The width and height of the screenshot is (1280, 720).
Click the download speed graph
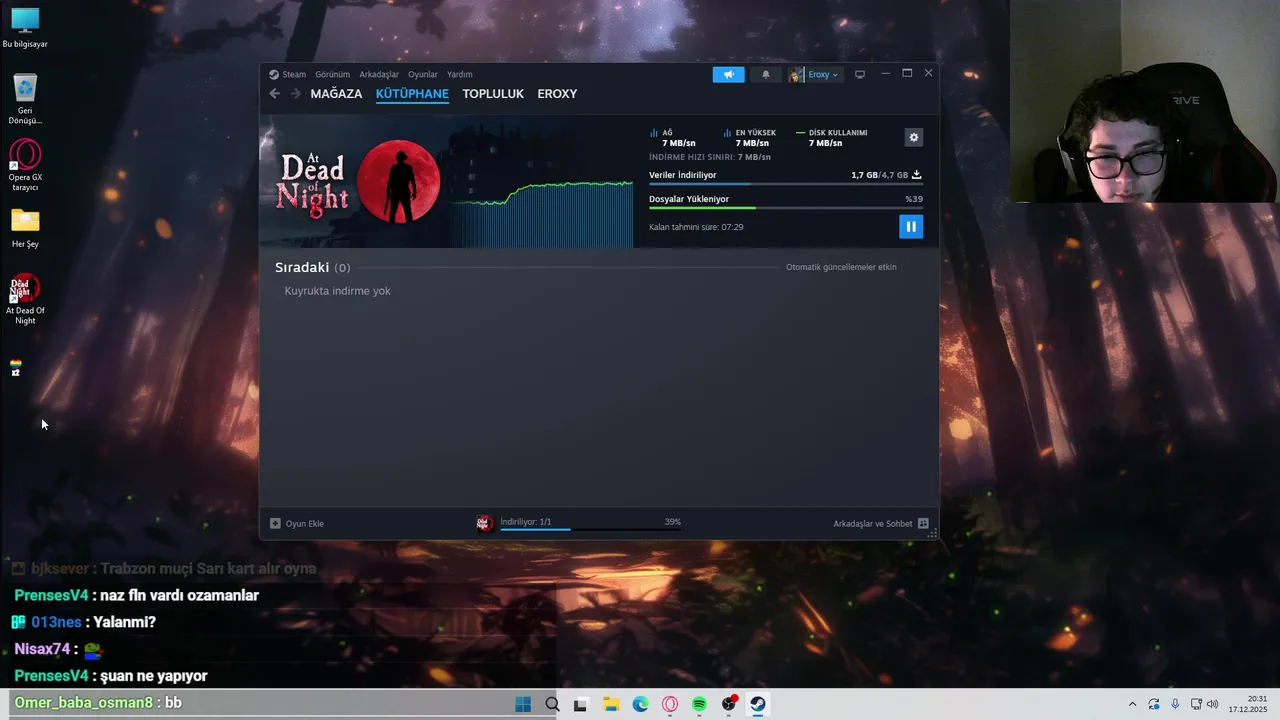pos(541,212)
